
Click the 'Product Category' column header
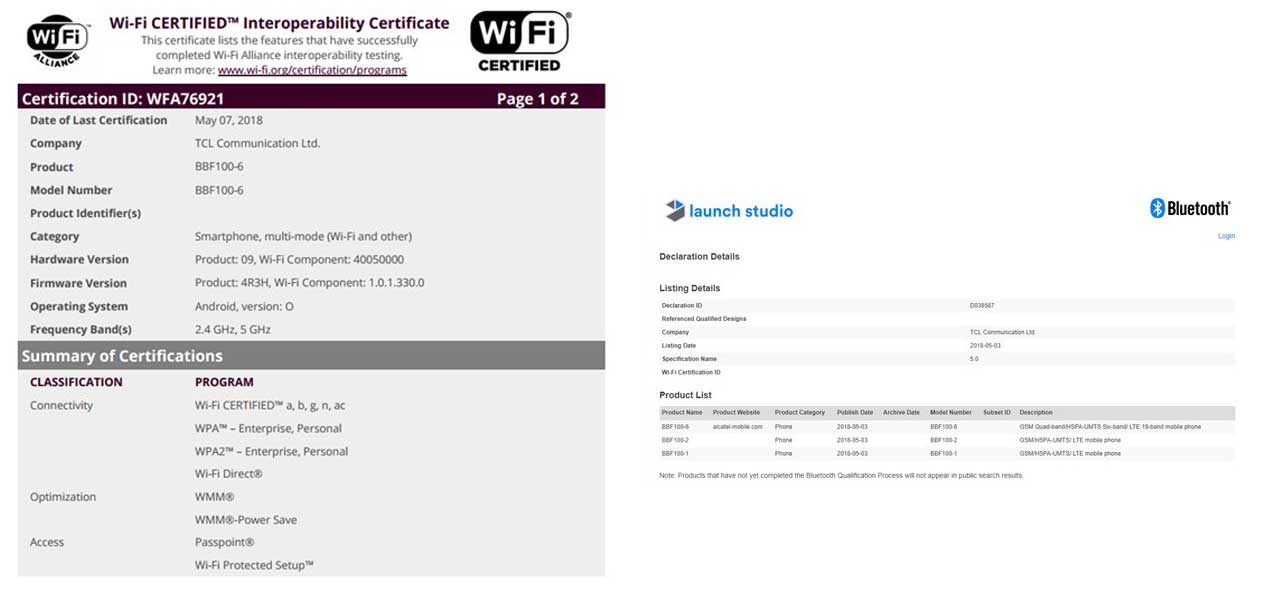pyautogui.click(x=800, y=412)
